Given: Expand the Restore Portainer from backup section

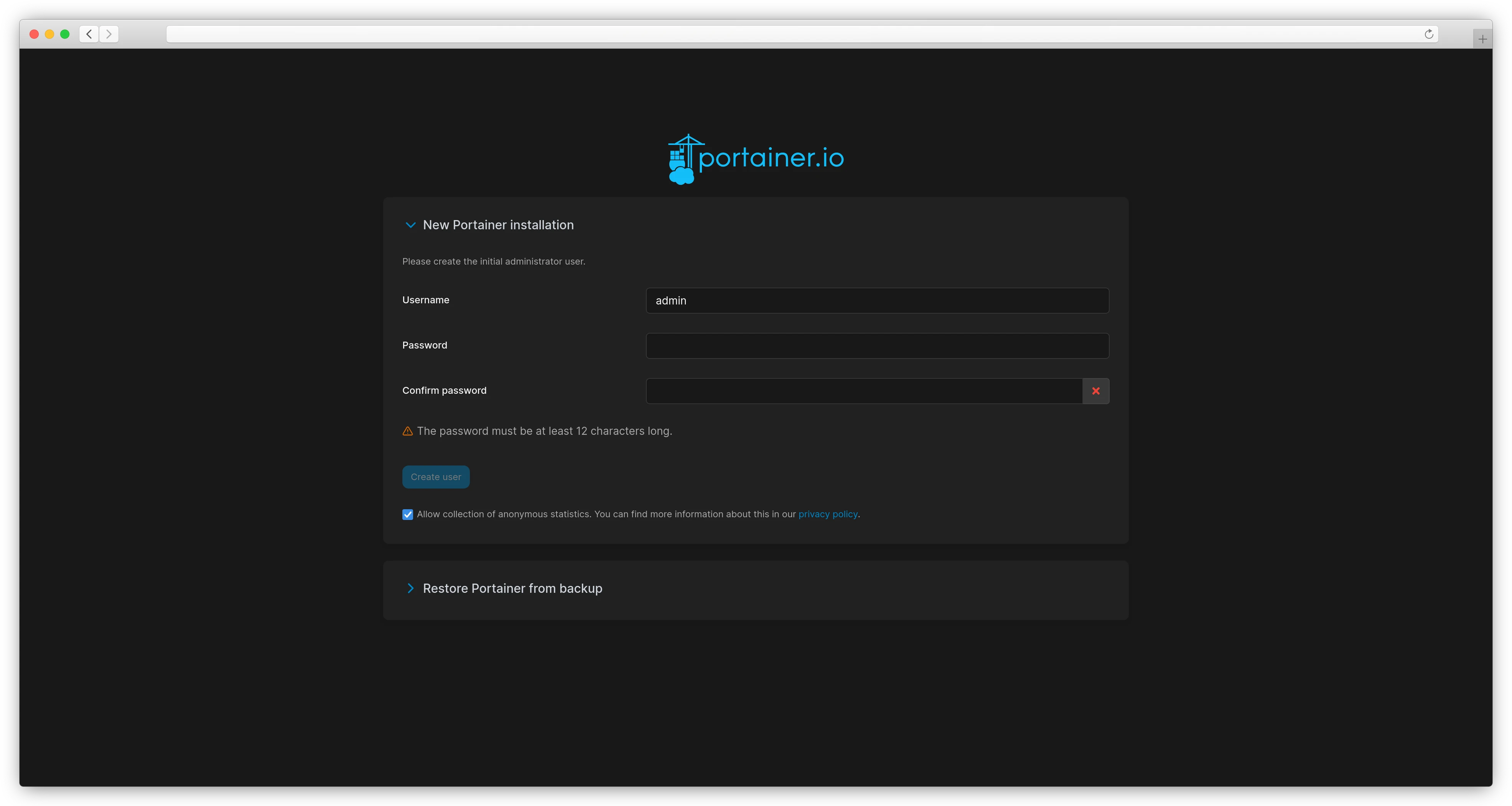Looking at the screenshot, I should 512,588.
